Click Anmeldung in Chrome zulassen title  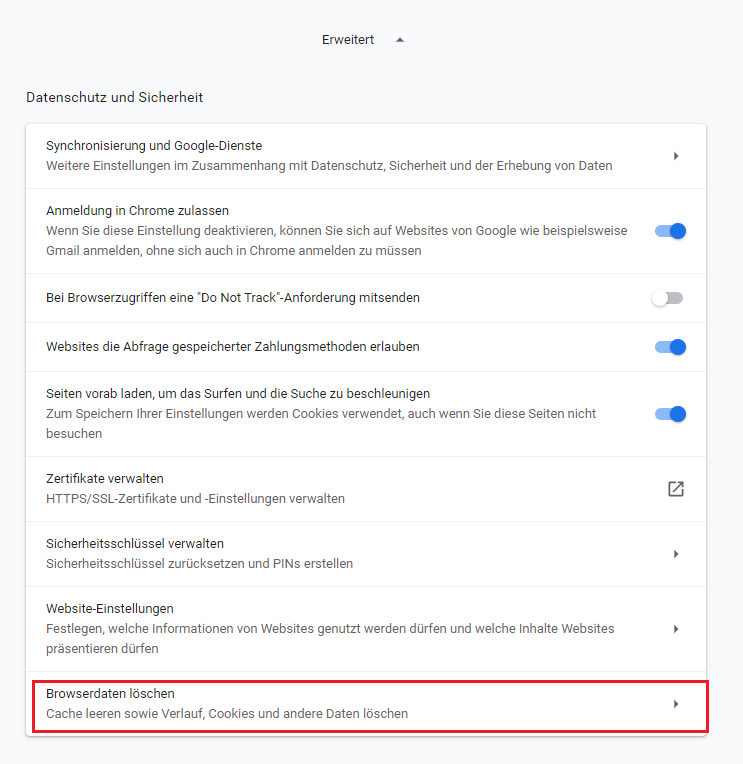tap(137, 210)
